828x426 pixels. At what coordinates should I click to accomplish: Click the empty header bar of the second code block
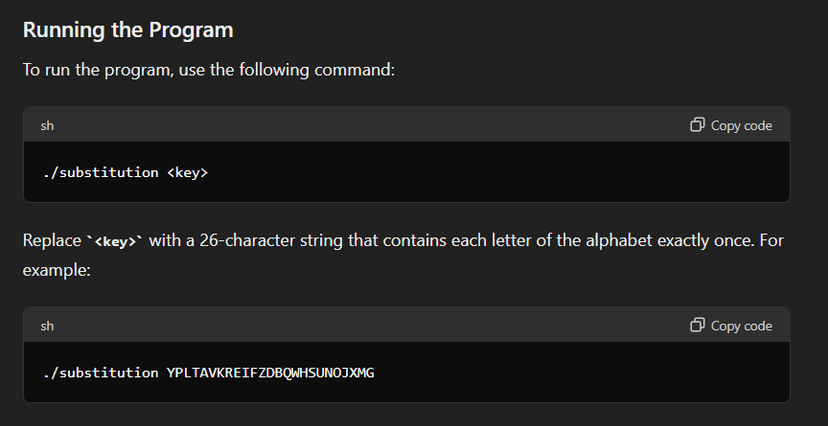[370, 325]
